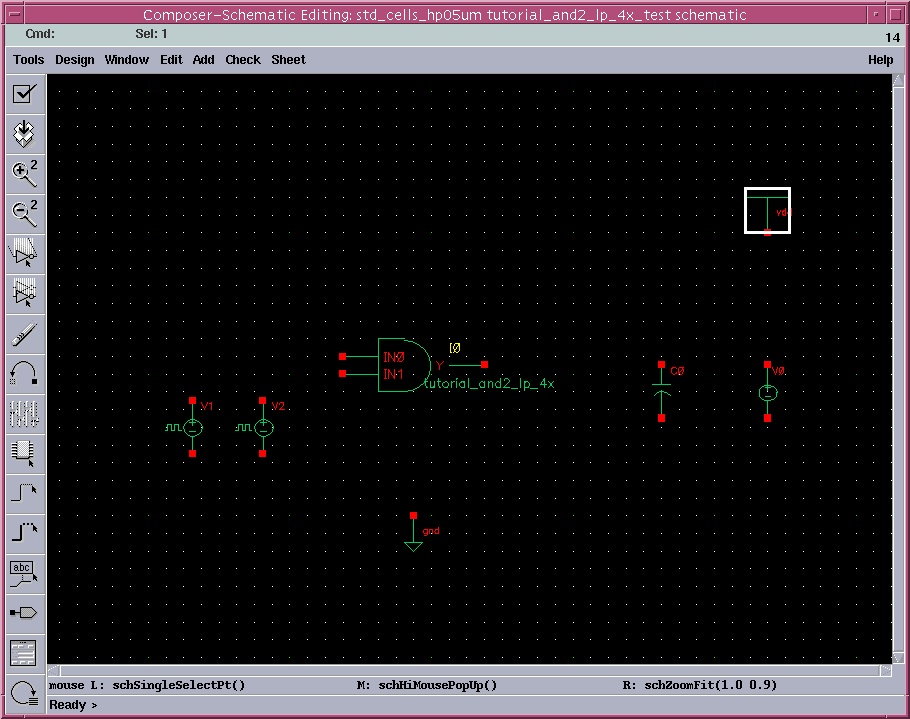Image resolution: width=910 pixels, height=719 pixels.
Task: Open the window menu button in title bar
Action: [x=16, y=14]
